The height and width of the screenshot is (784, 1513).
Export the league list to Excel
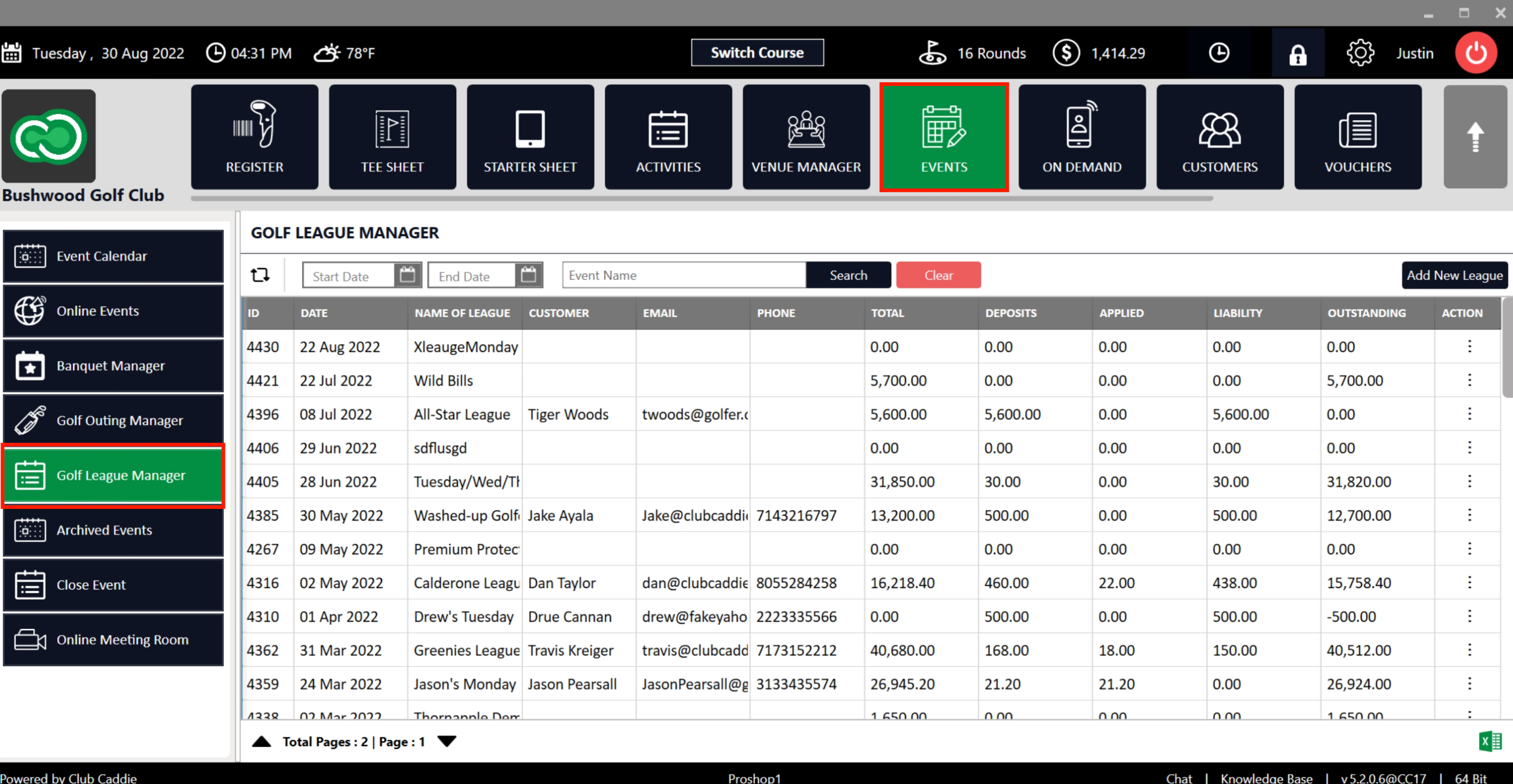tap(1490, 741)
